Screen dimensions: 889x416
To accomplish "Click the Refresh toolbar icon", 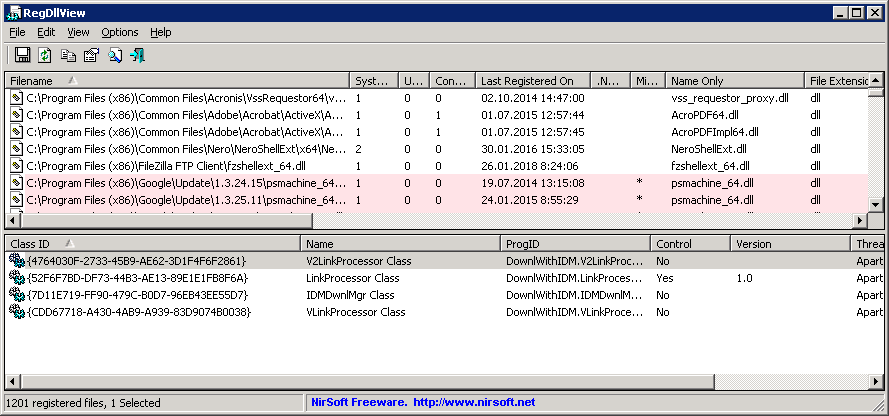I will pos(45,55).
